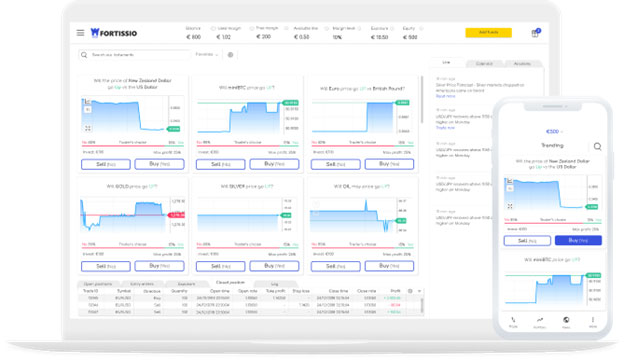Open the hamburger menu beside Fortissio logo

click(x=80, y=33)
